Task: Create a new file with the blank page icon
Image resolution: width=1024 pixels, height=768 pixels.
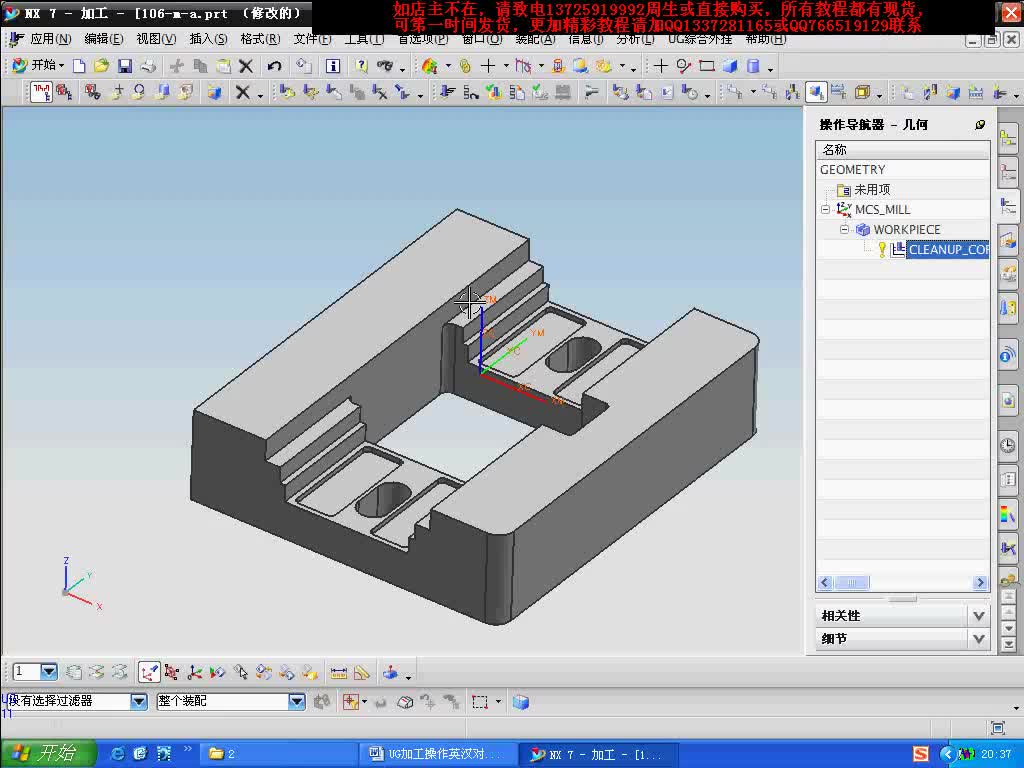Action: point(79,66)
